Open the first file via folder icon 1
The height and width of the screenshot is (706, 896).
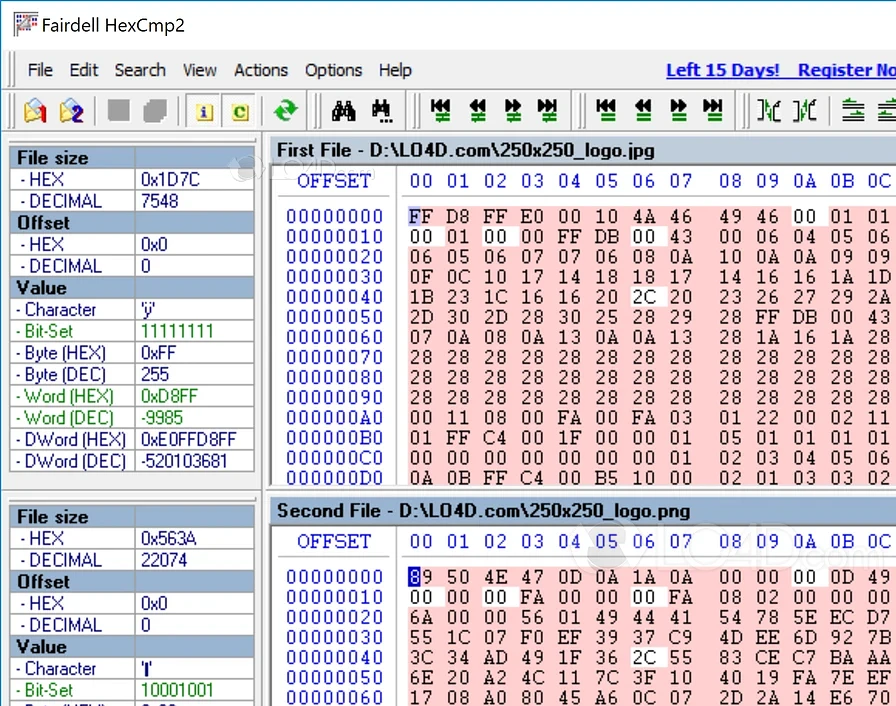tap(33, 112)
